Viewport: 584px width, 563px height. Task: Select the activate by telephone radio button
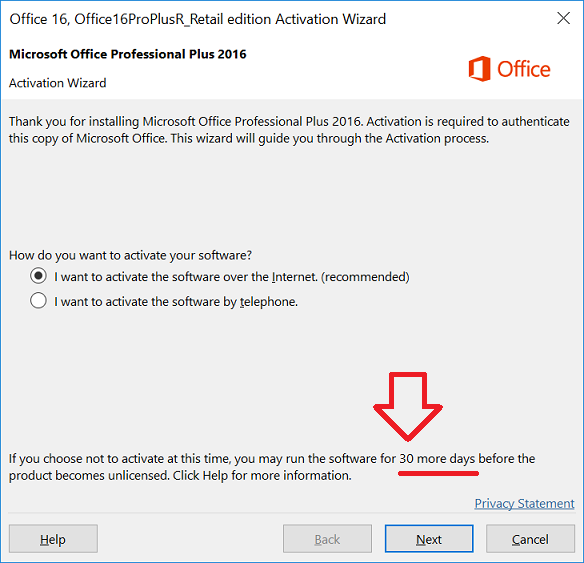(x=38, y=300)
